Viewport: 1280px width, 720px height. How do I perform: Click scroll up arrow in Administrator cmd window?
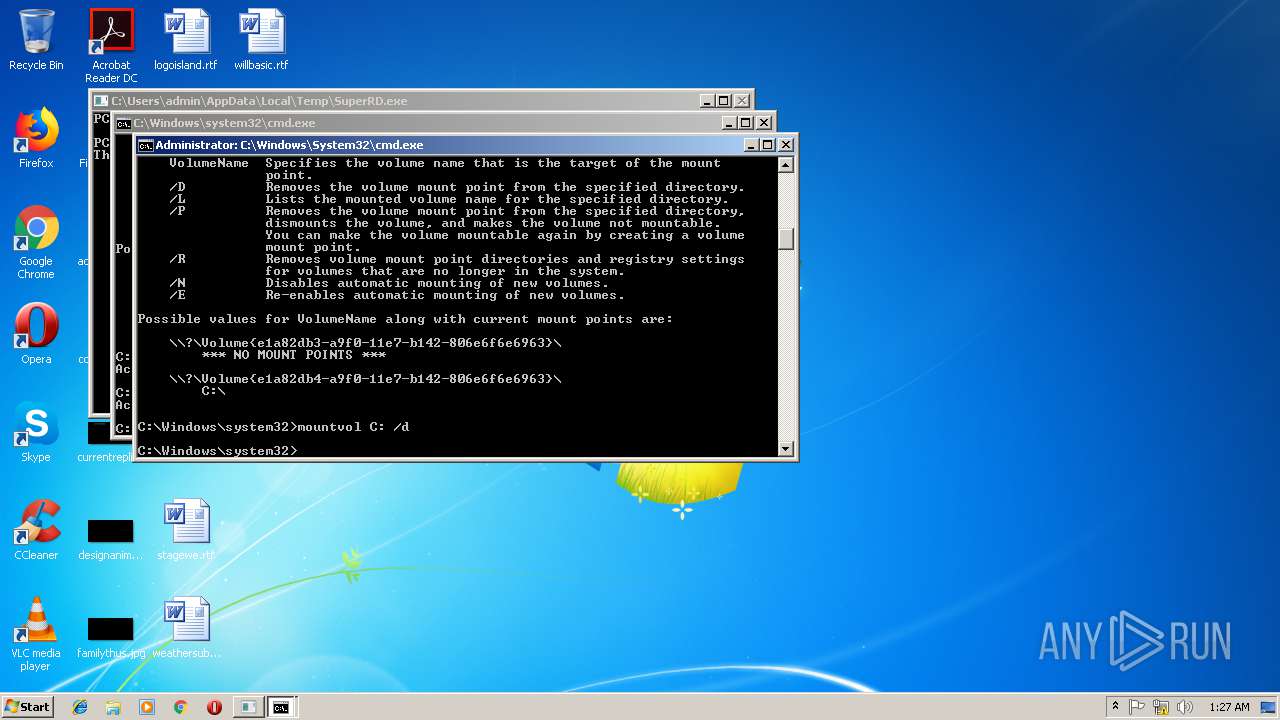[x=786, y=165]
